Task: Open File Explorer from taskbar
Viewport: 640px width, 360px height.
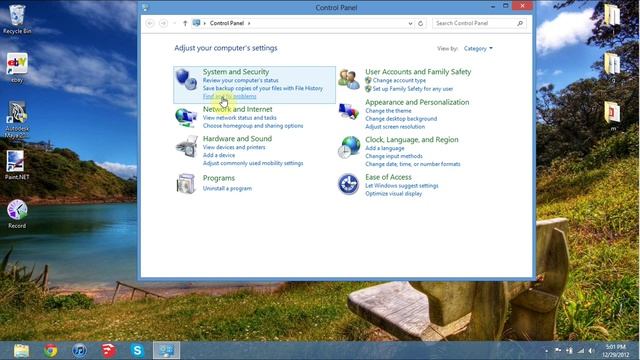Action: pos(21,350)
